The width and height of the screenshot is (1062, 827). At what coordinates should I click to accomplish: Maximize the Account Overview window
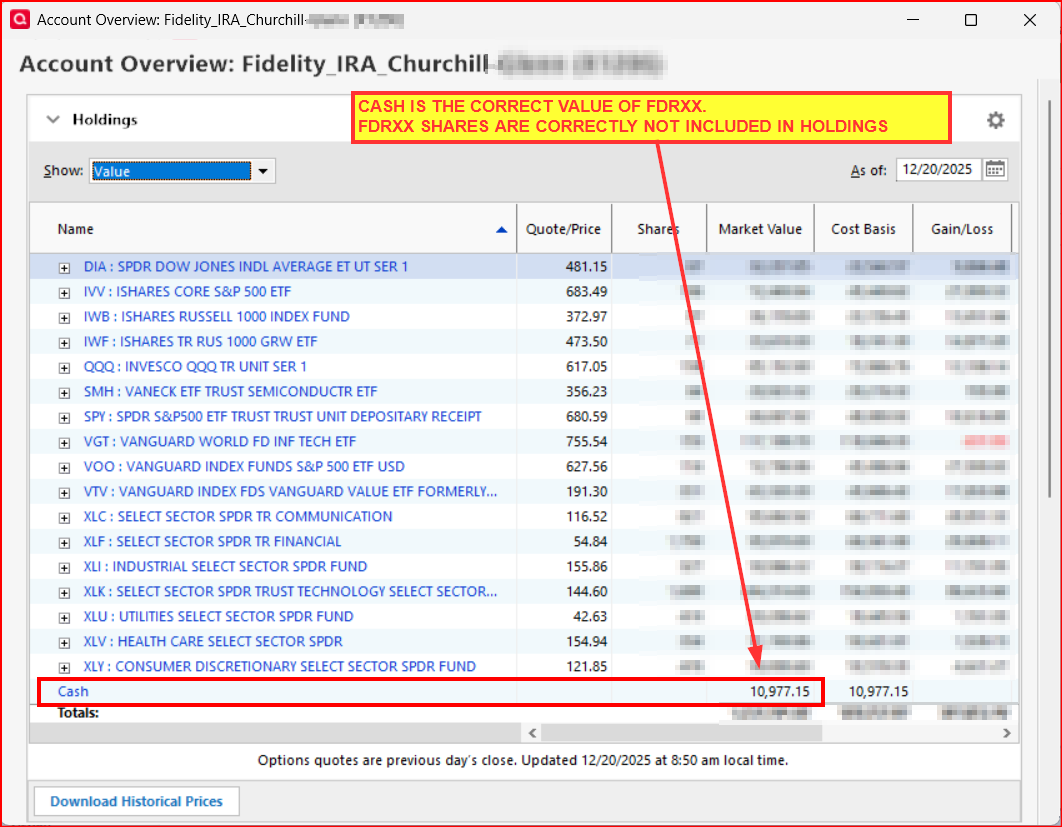coord(971,20)
